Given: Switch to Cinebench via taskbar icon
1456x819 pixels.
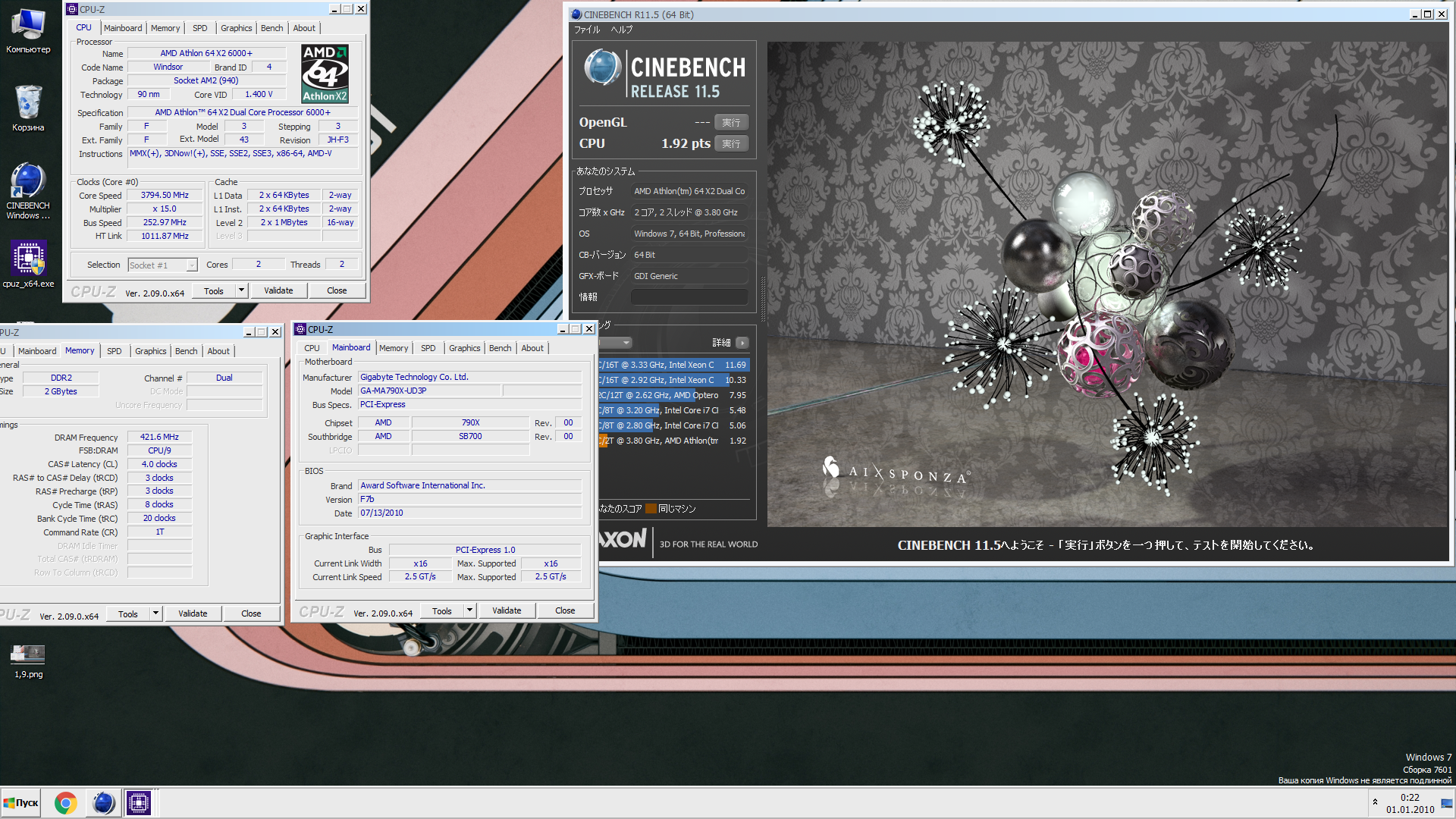Looking at the screenshot, I should [x=103, y=803].
